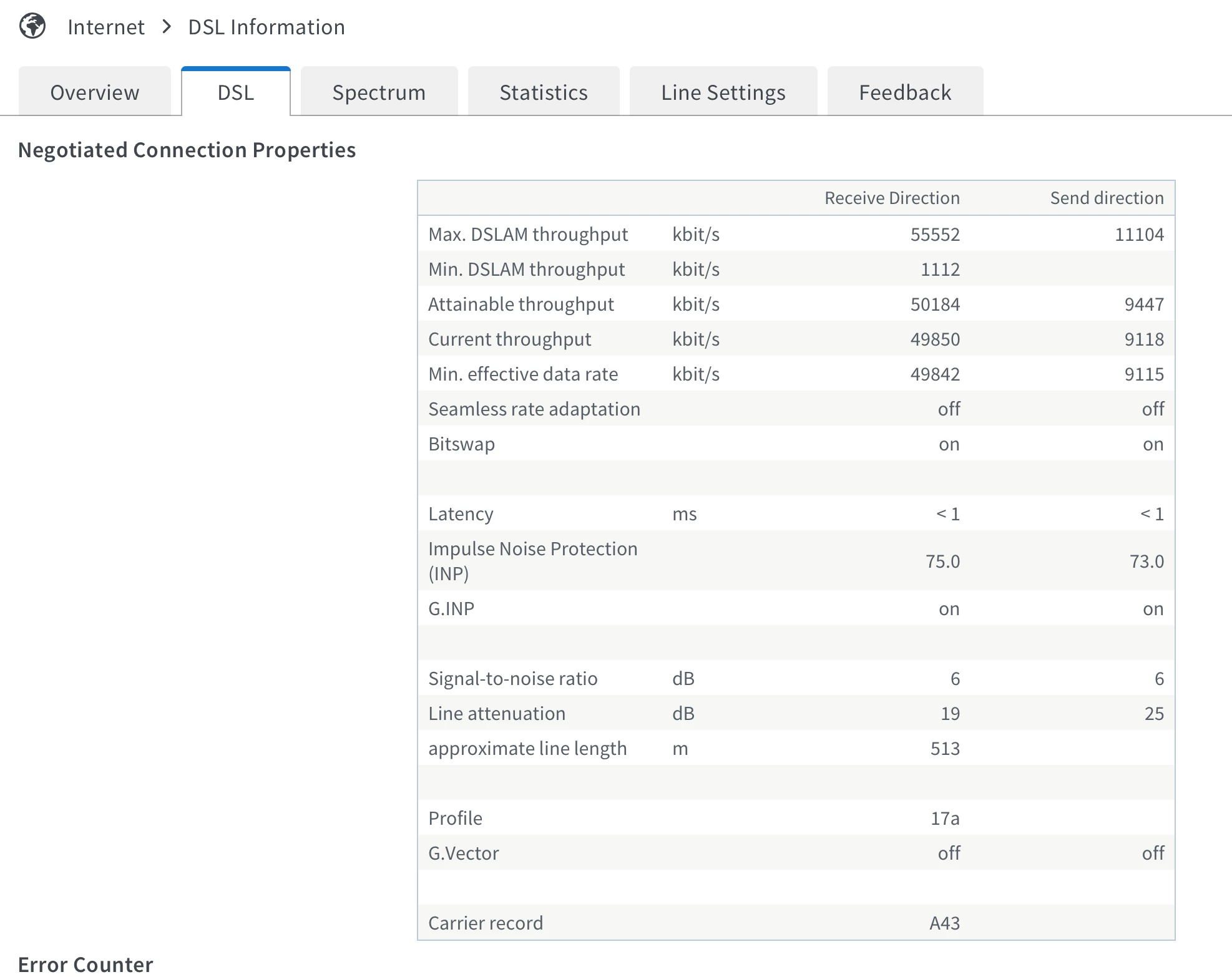
Task: Click the Send direction column header
Action: click(x=1107, y=198)
